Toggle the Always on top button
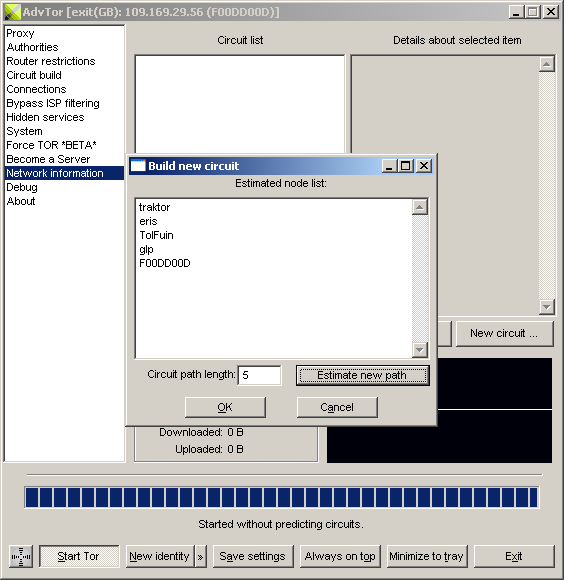Image resolution: width=564 pixels, height=580 pixels. point(340,556)
